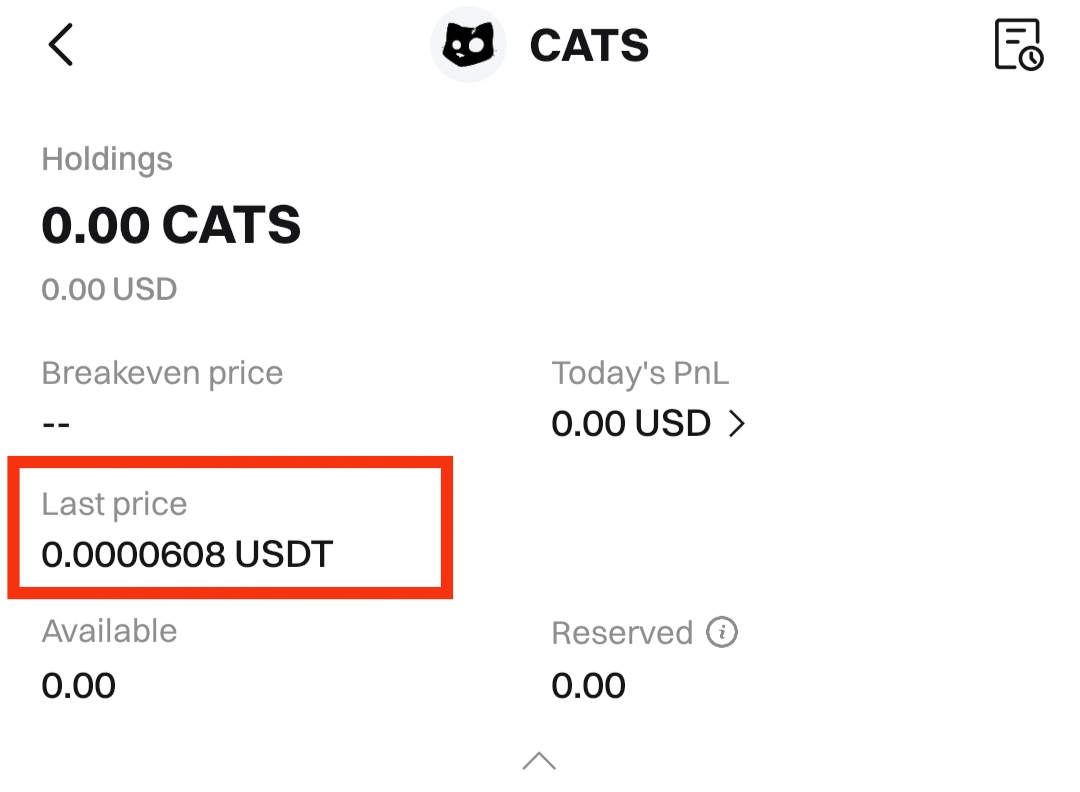This screenshot has width=1080, height=792.
Task: Collapse details with the up chevron
Action: 539,761
